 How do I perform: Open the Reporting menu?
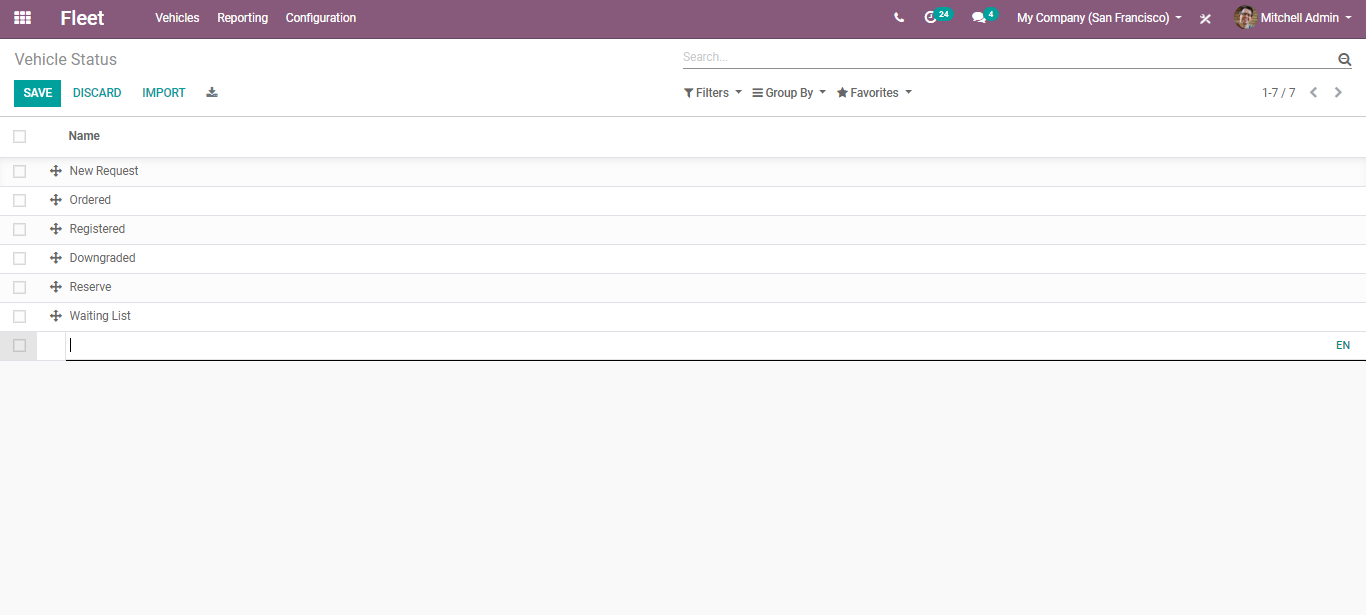point(243,18)
